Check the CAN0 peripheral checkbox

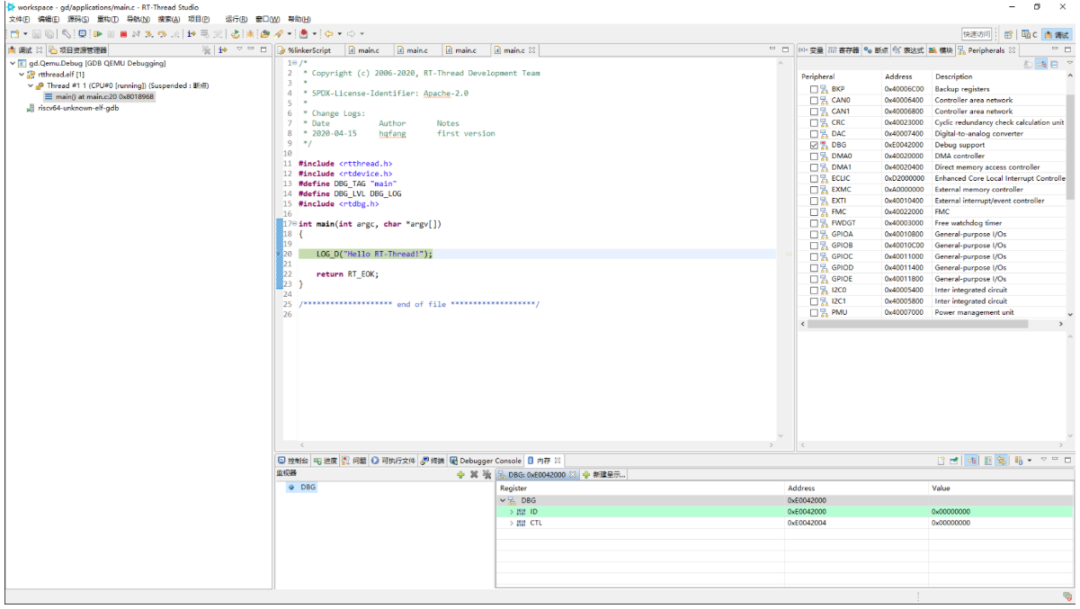(x=814, y=100)
